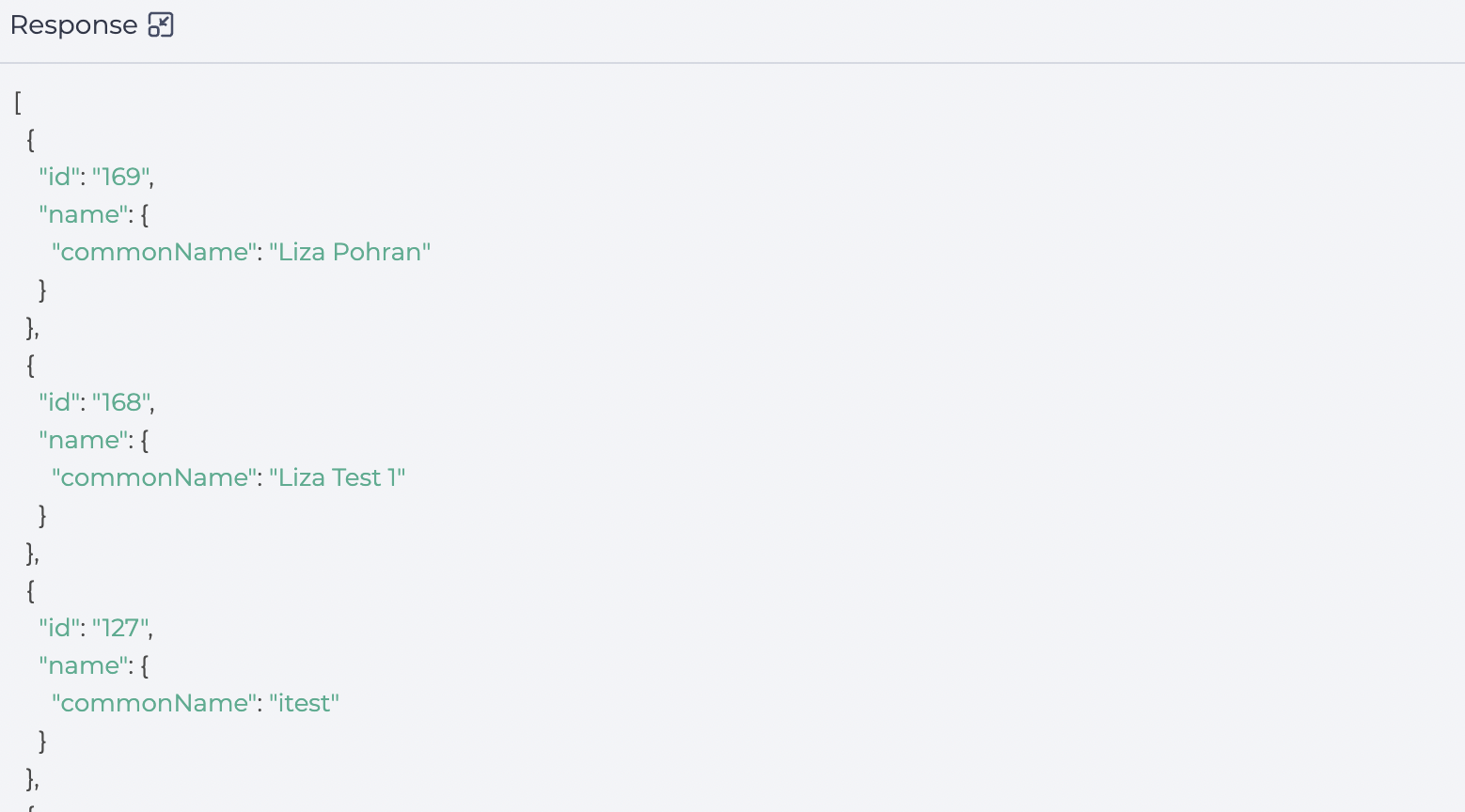Image resolution: width=1465 pixels, height=812 pixels.
Task: Select the "Liza Test 1" value text
Action: 338,477
